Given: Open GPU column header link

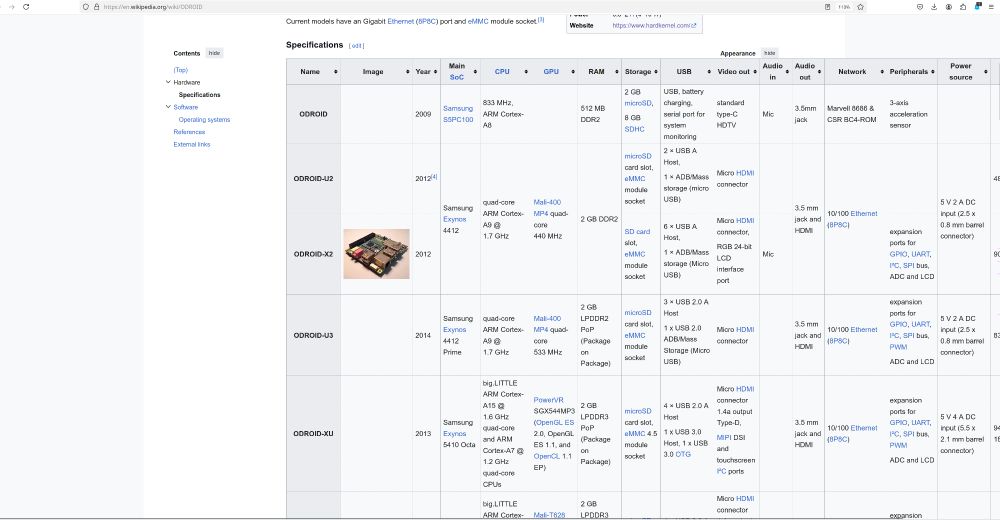Looking at the screenshot, I should pos(551,71).
